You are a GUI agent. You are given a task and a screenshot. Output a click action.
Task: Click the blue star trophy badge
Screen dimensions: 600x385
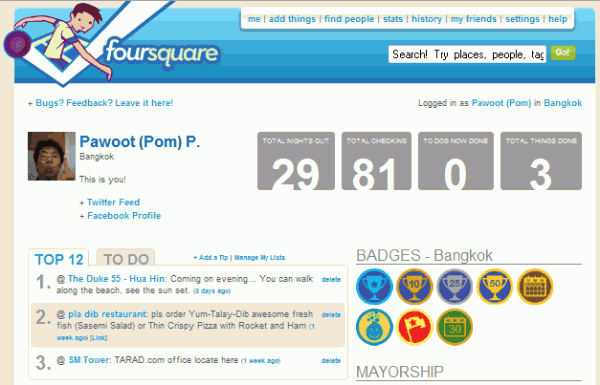tap(374, 287)
